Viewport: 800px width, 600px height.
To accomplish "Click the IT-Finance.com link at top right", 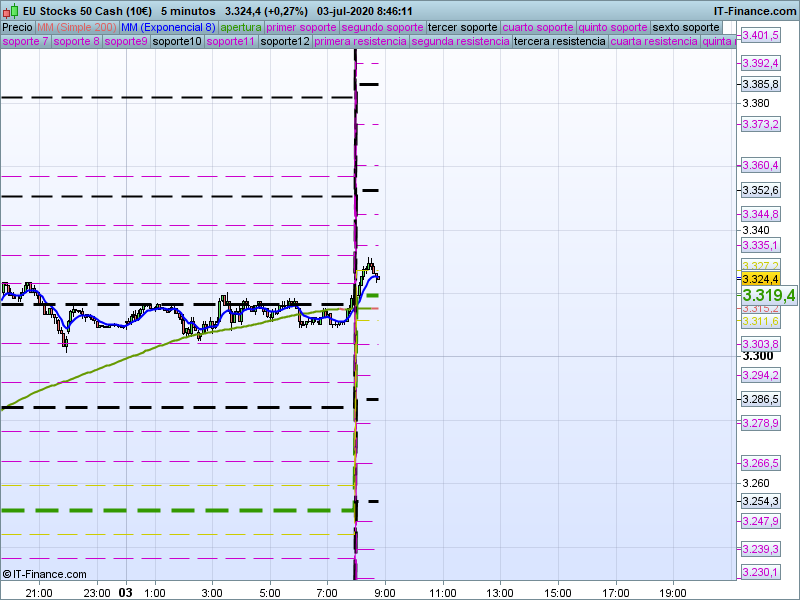I will [755, 11].
